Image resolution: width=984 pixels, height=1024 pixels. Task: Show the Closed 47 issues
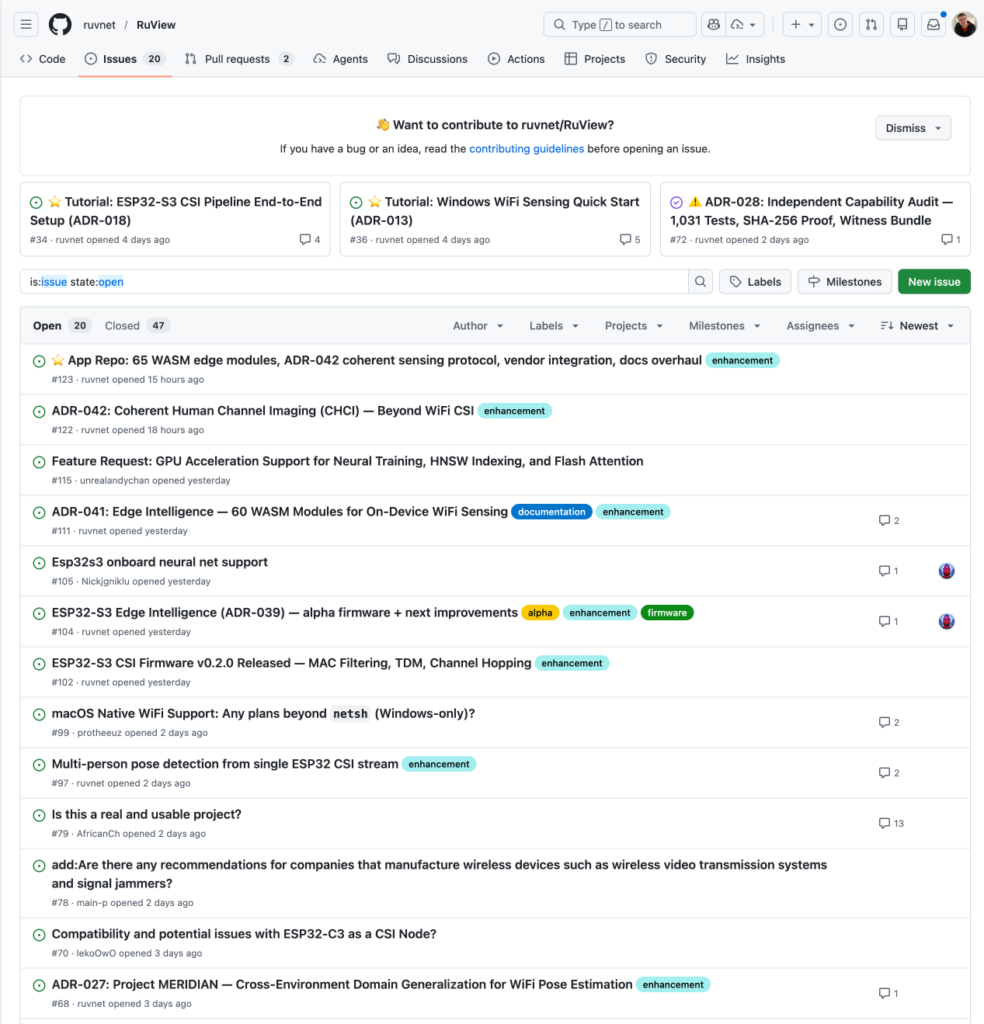click(137, 326)
